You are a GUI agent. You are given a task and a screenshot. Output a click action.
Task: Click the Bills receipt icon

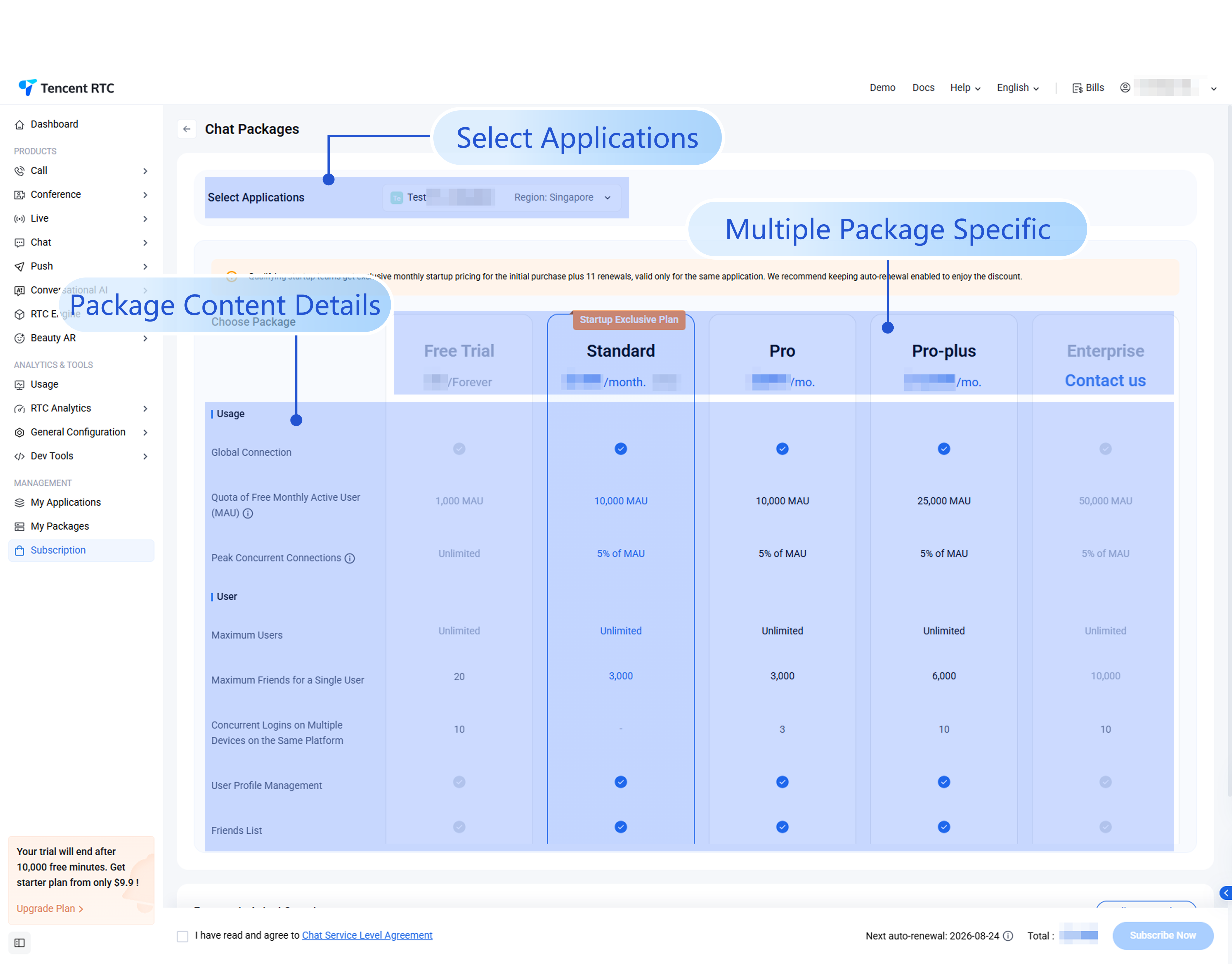(1077, 88)
